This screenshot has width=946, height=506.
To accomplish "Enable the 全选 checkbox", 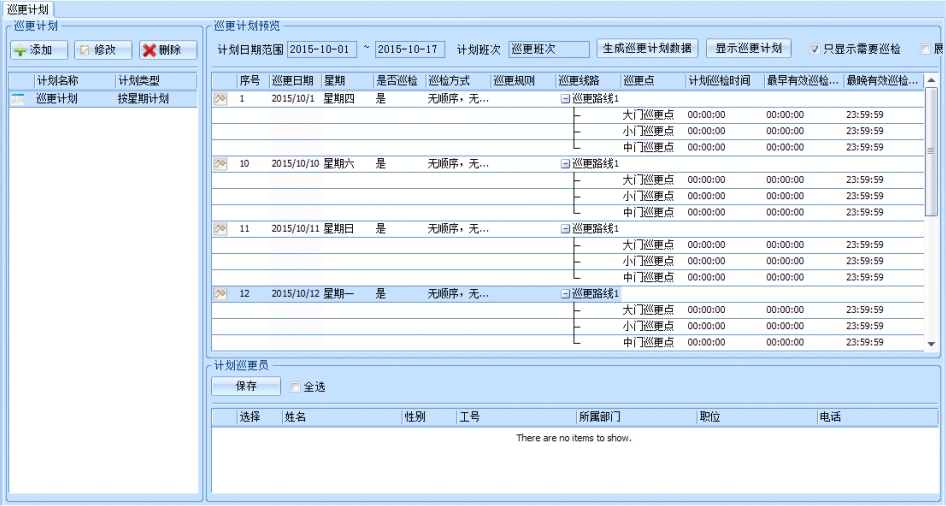I will click(x=295, y=387).
